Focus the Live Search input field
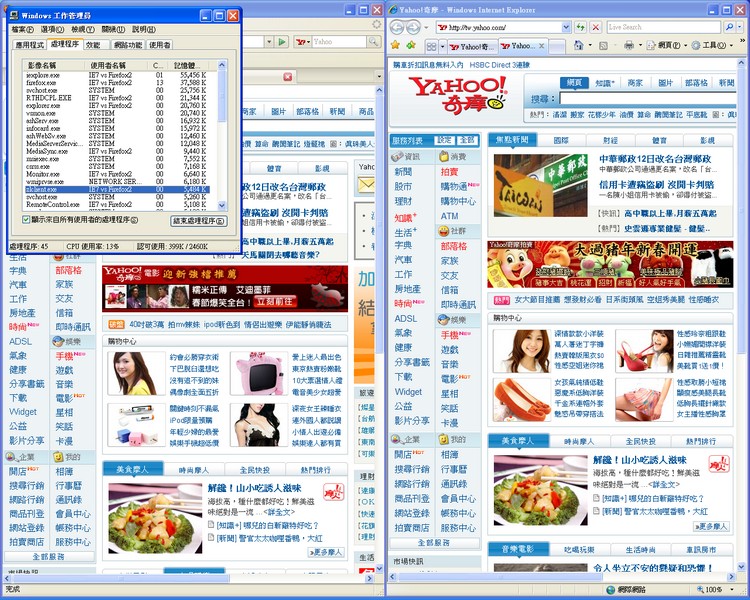 pyautogui.click(x=663, y=27)
